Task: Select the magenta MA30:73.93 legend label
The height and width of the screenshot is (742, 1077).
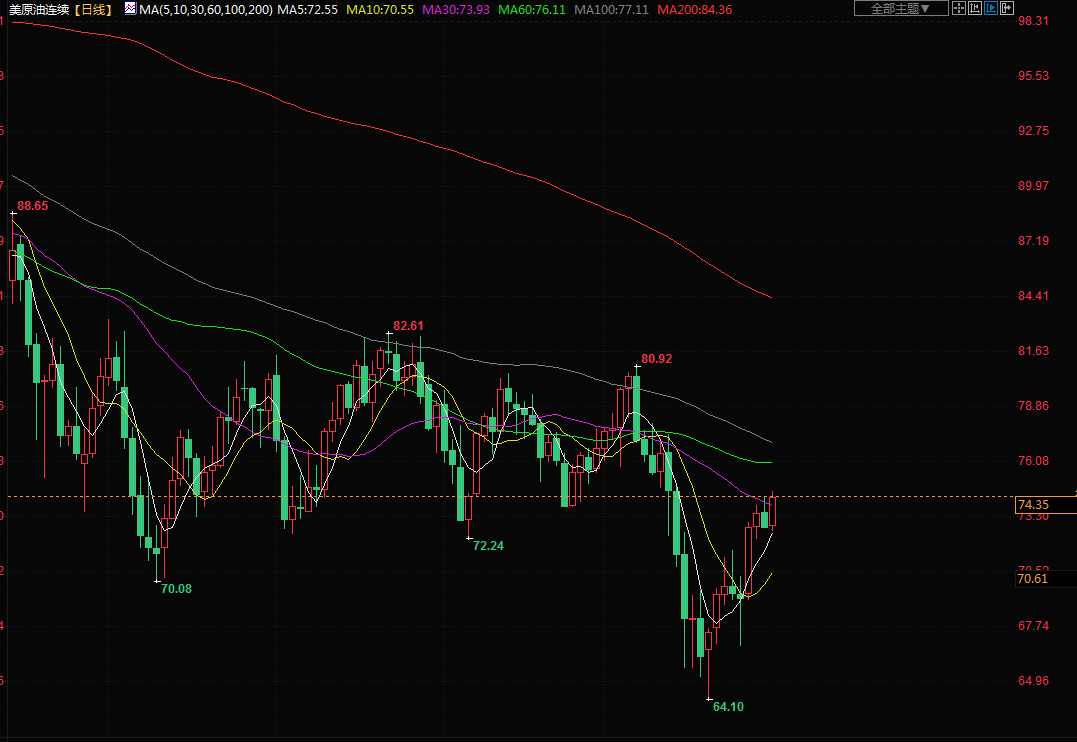Action: [x=456, y=9]
